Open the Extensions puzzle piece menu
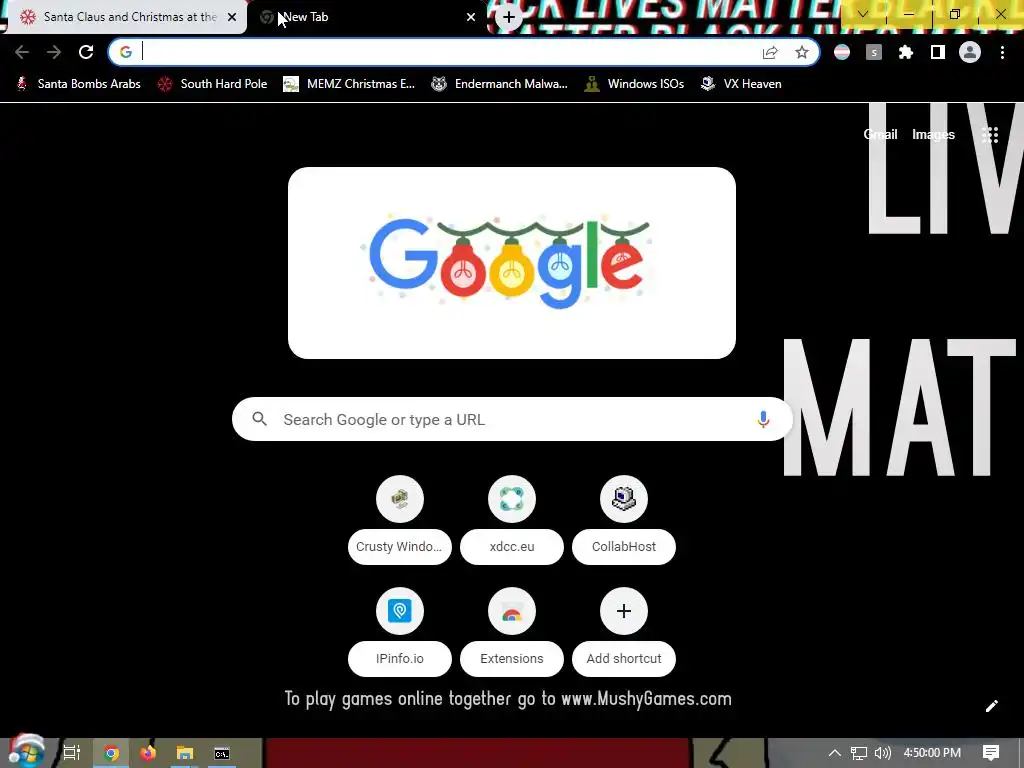Screen dimensions: 1024x768 point(906,52)
